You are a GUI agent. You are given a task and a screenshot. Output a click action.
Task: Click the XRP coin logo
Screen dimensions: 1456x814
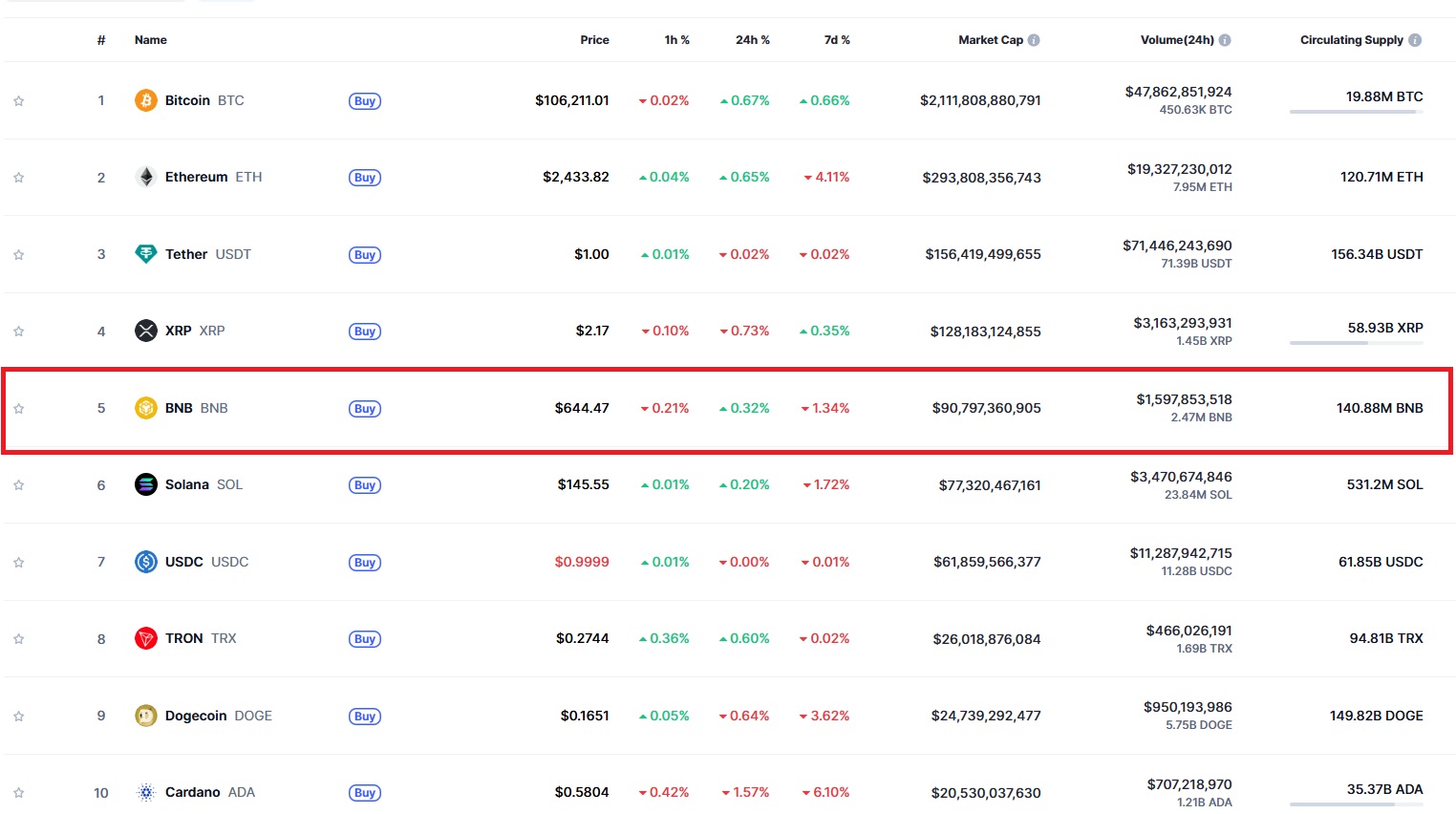pos(145,331)
